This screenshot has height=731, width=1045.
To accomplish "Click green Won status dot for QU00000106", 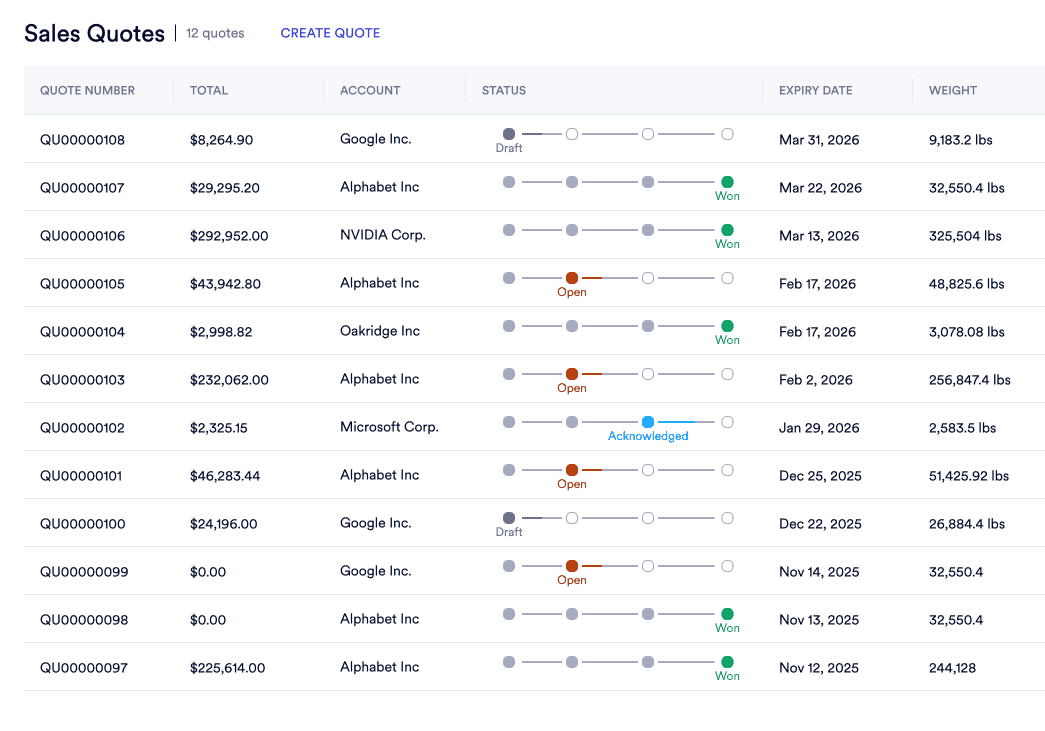I will [728, 230].
